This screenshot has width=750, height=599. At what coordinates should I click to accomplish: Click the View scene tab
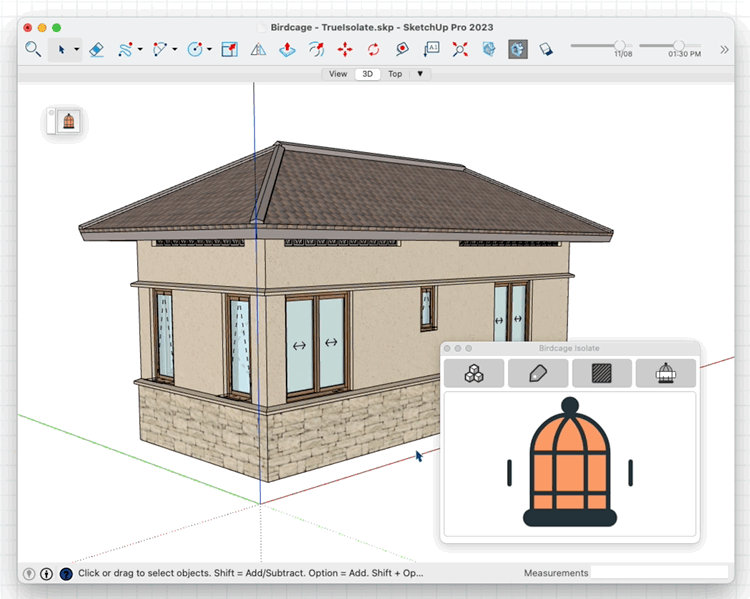pyautogui.click(x=338, y=74)
